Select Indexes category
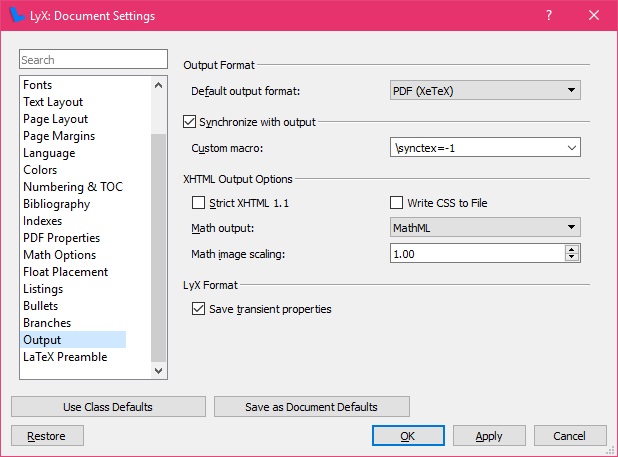Image resolution: width=618 pixels, height=457 pixels. click(x=43, y=221)
